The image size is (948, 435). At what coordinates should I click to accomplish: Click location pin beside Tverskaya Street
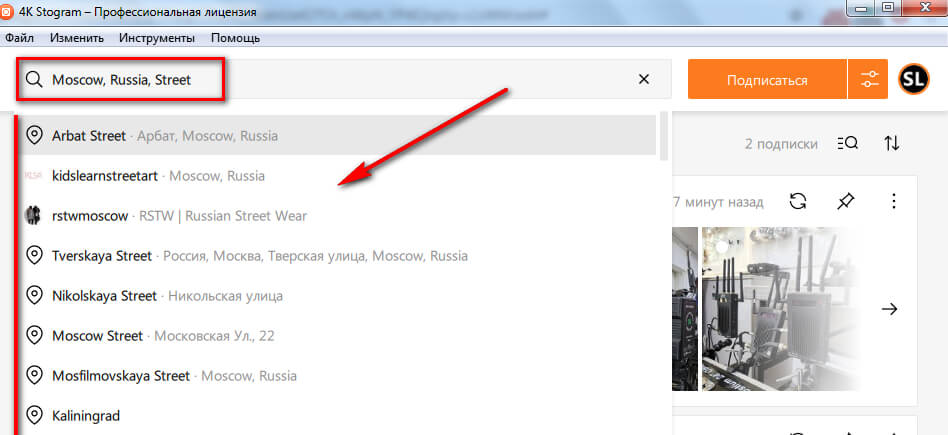[34, 255]
